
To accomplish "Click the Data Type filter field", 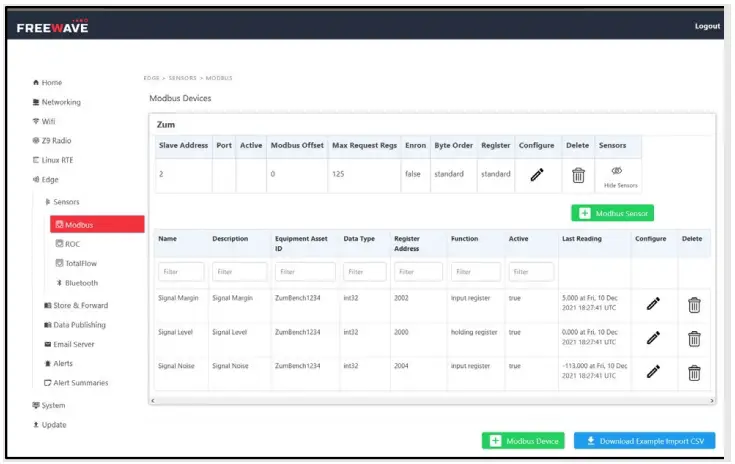I will (365, 272).
